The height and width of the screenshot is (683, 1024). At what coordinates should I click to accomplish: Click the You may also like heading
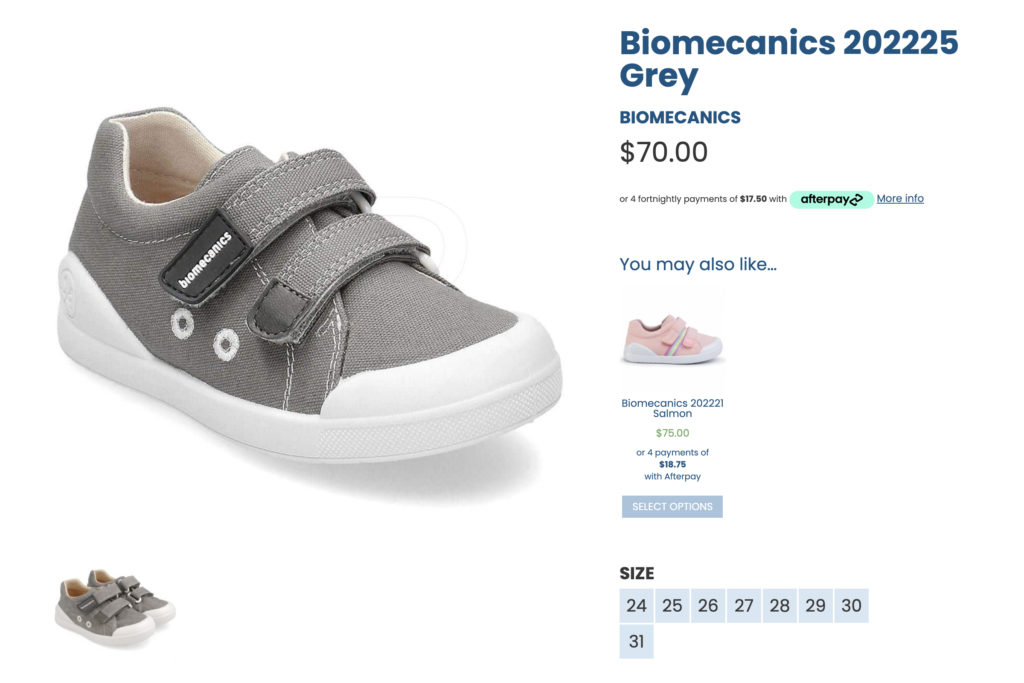coord(698,264)
